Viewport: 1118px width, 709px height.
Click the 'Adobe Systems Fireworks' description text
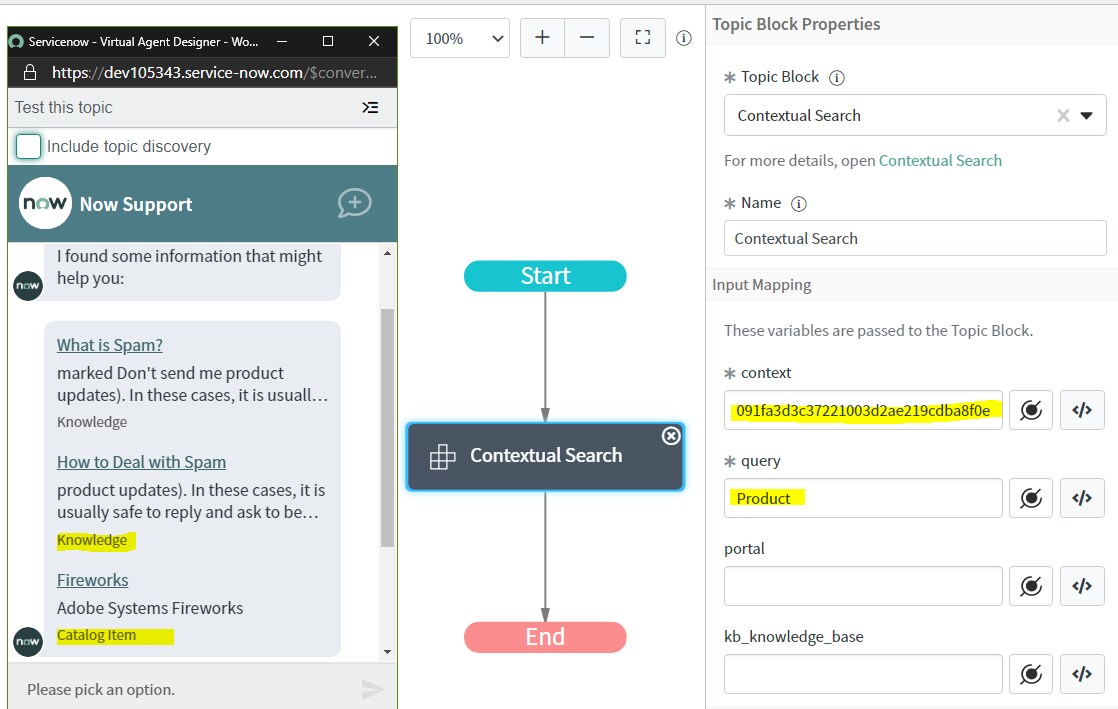[x=150, y=608]
